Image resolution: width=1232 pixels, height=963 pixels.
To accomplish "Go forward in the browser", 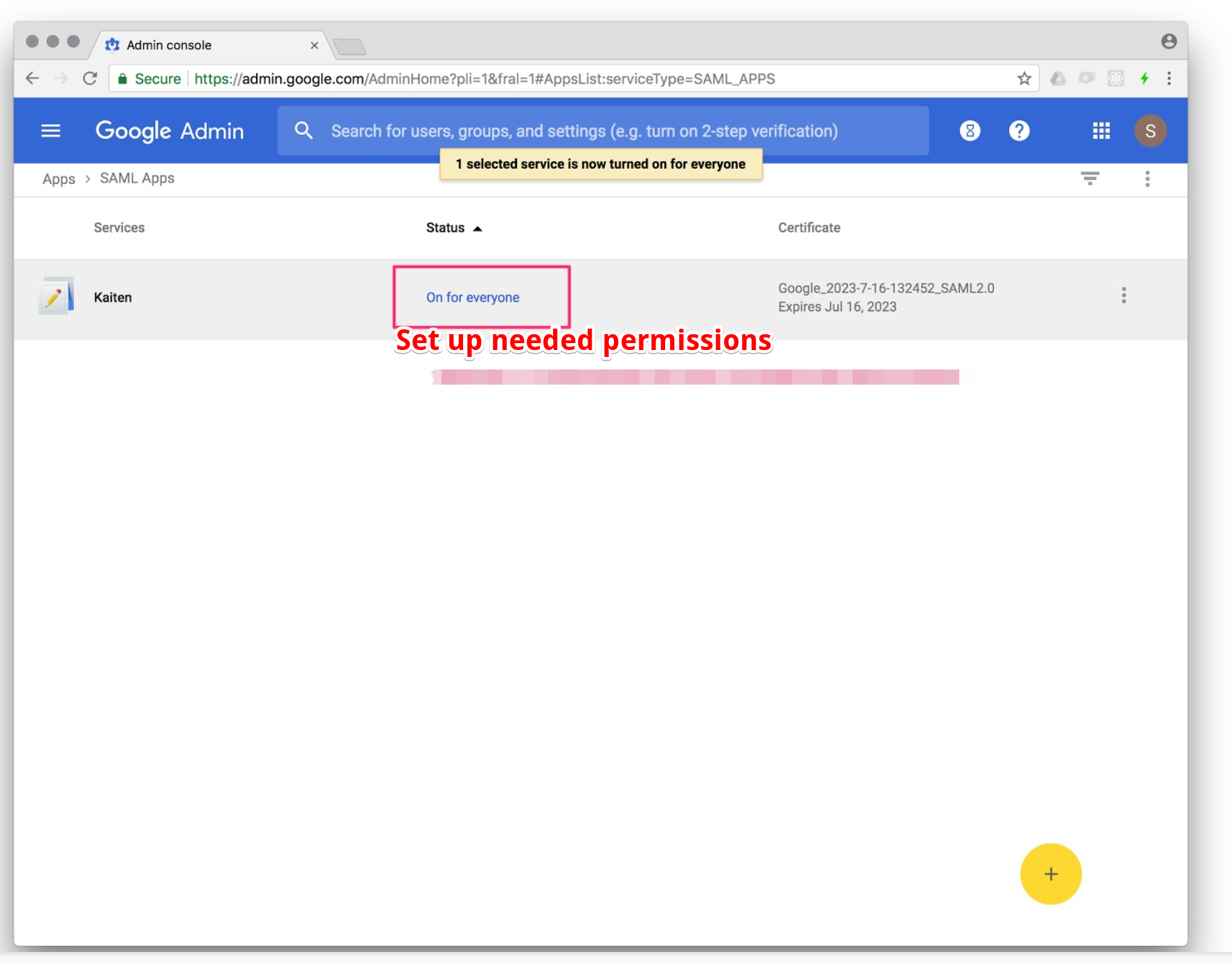I will [61, 78].
